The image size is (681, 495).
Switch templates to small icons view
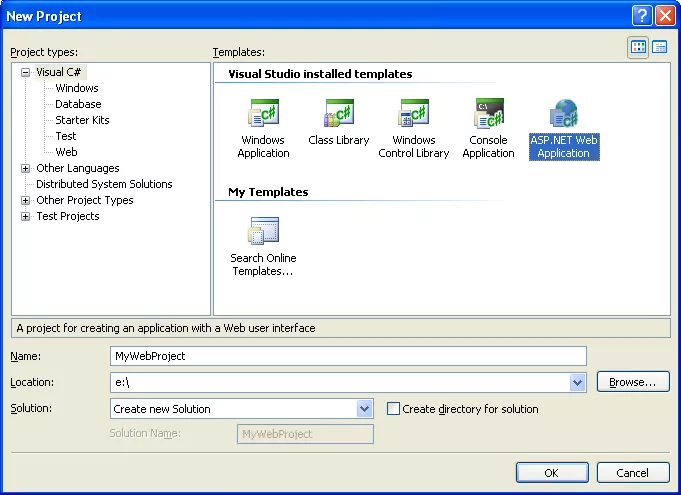pos(659,47)
